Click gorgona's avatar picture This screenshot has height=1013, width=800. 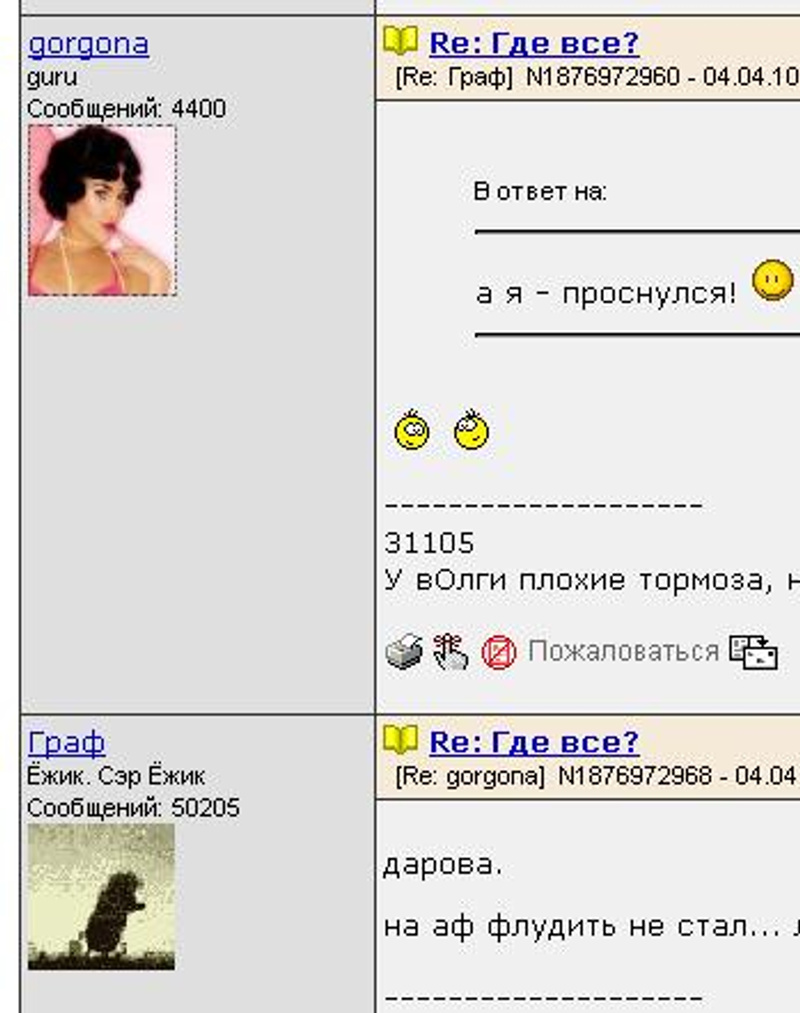coord(102,211)
